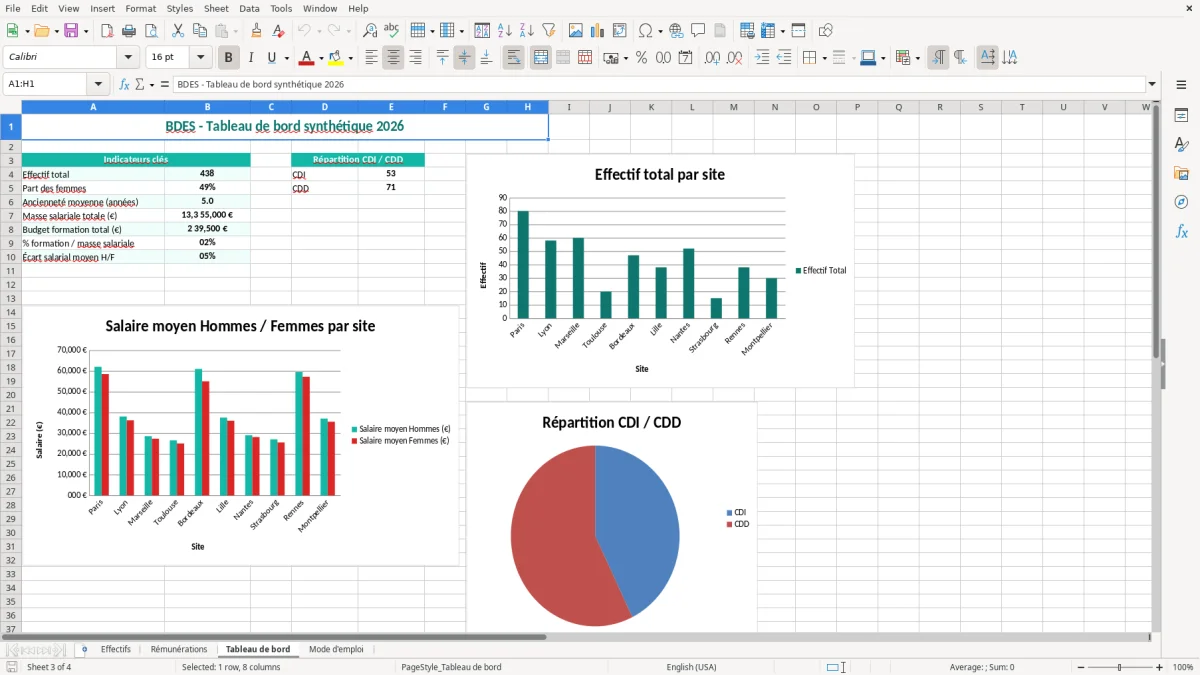The height and width of the screenshot is (675, 1200).
Task: Apply the yellow Background Color swatch
Action: click(336, 58)
